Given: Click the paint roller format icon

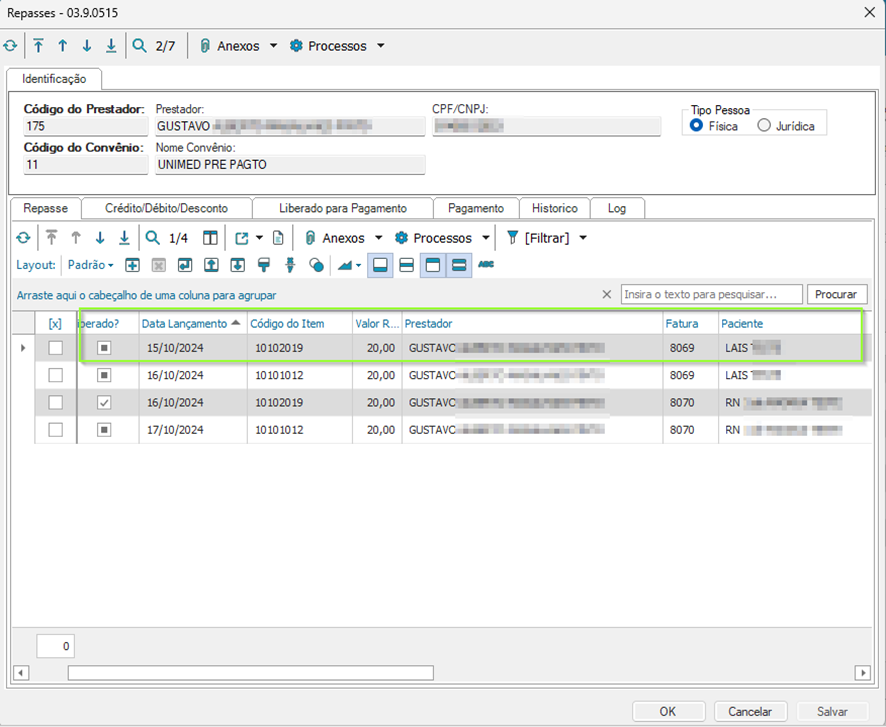Looking at the screenshot, I should pyautogui.click(x=264, y=265).
